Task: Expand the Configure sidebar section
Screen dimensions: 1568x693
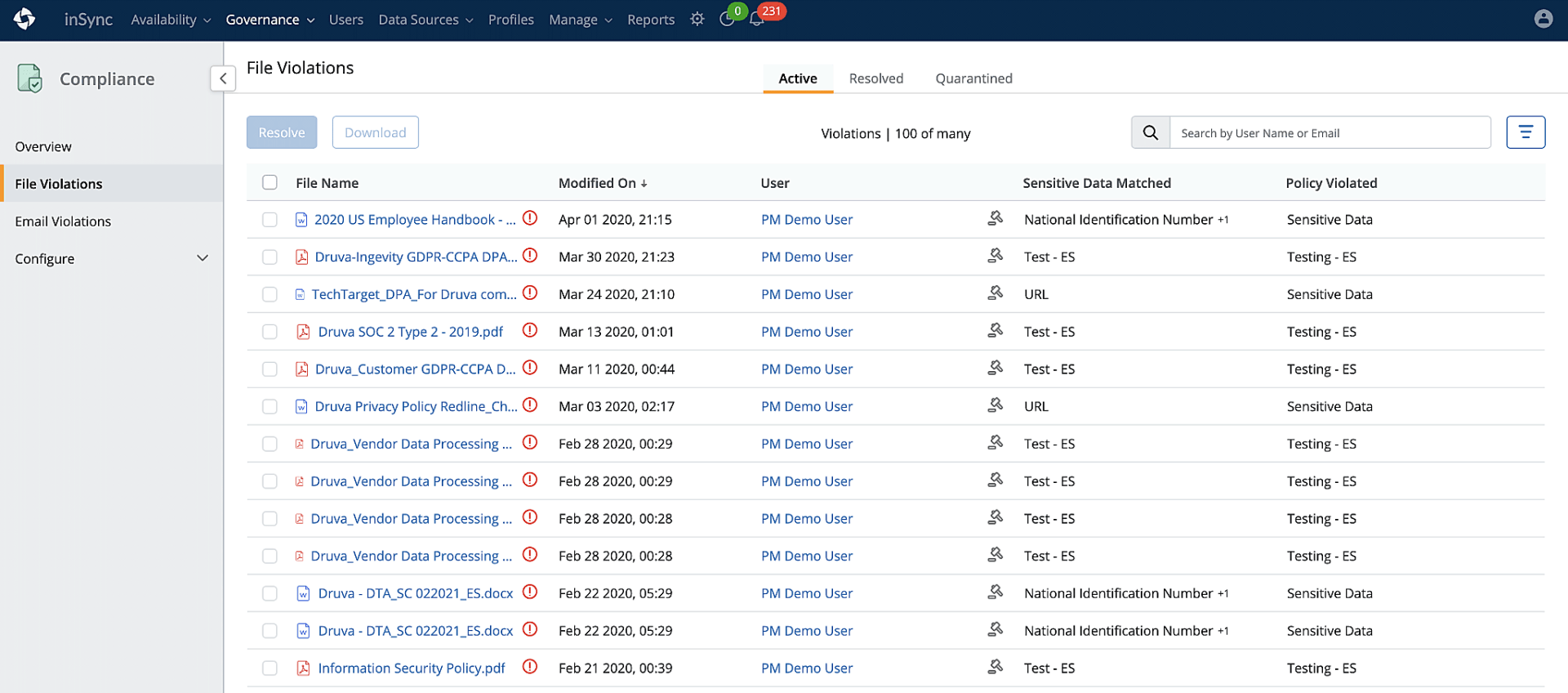Action: click(x=111, y=258)
